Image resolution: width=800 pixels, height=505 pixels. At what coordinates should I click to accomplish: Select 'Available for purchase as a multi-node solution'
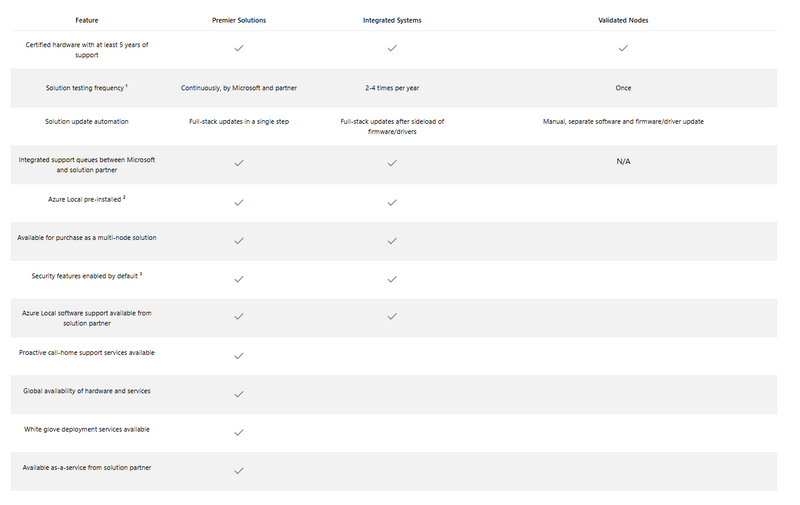point(87,238)
